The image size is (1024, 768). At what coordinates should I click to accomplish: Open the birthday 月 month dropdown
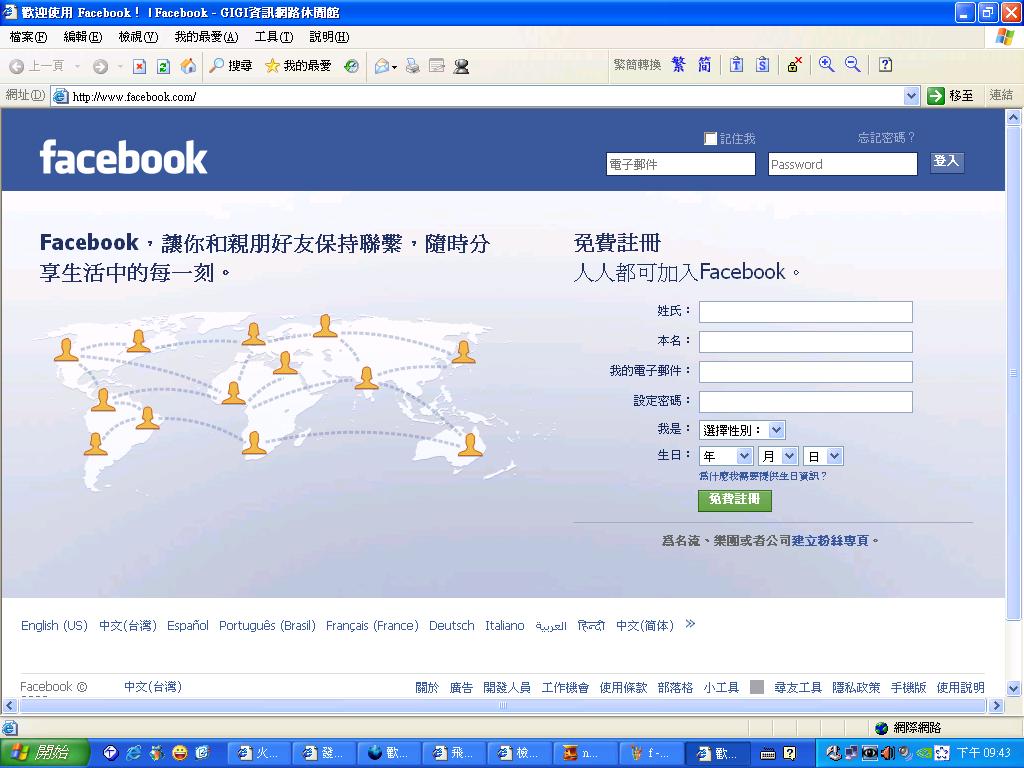(778, 456)
